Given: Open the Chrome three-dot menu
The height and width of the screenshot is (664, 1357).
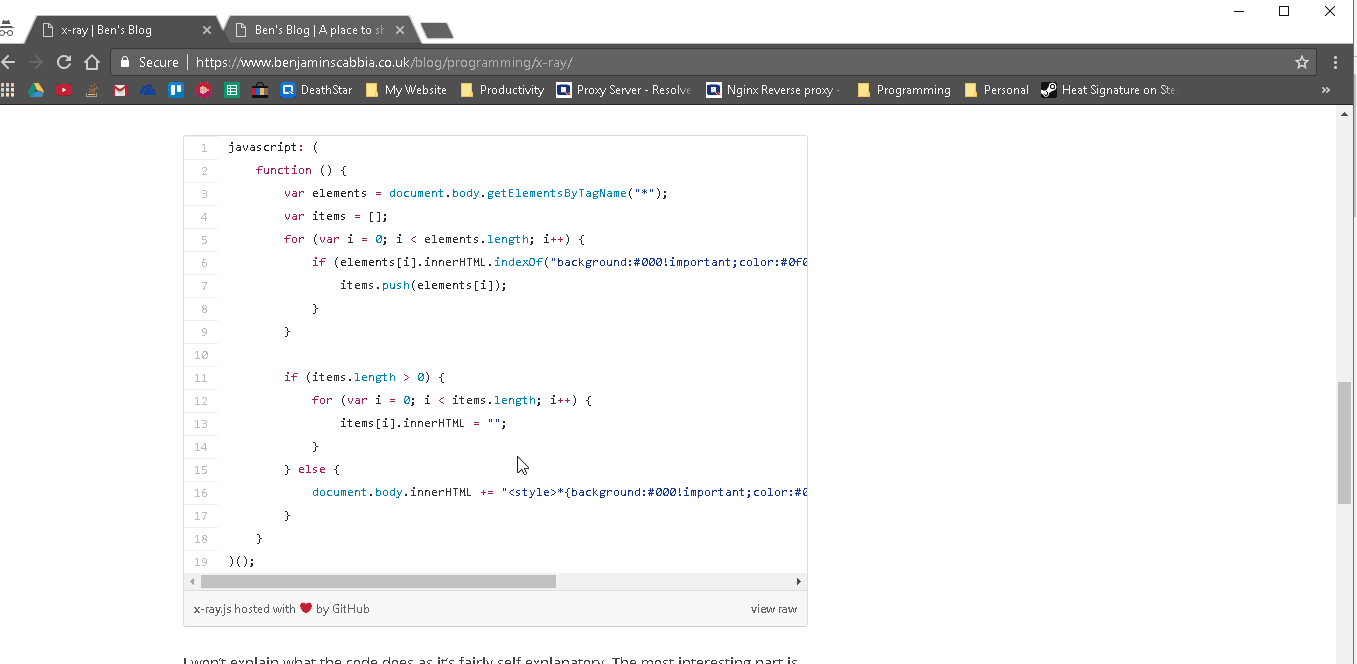Looking at the screenshot, I should [1336, 62].
